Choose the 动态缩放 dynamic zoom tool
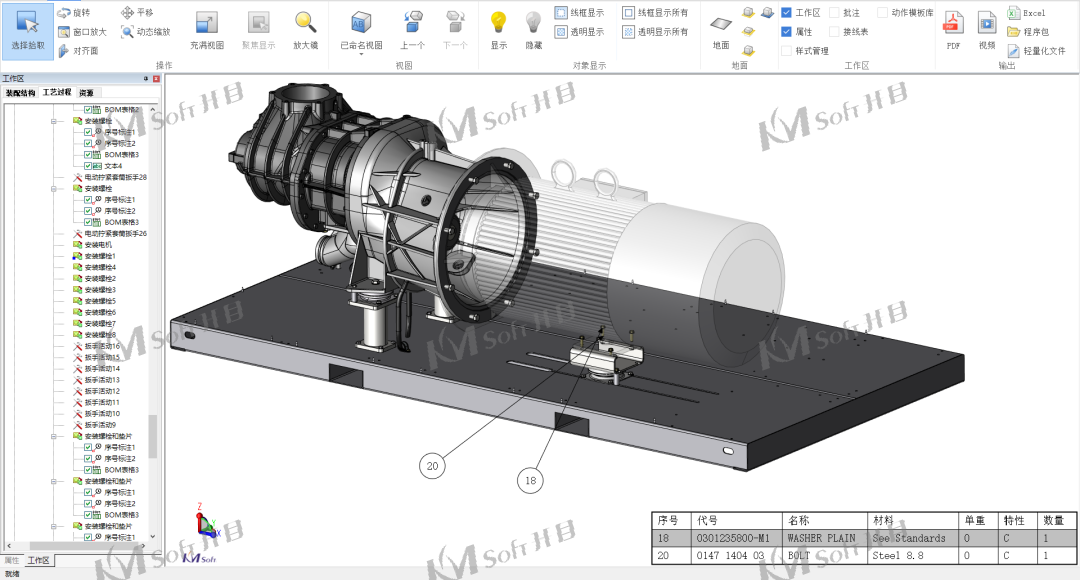This screenshot has width=1080, height=580. (145, 32)
